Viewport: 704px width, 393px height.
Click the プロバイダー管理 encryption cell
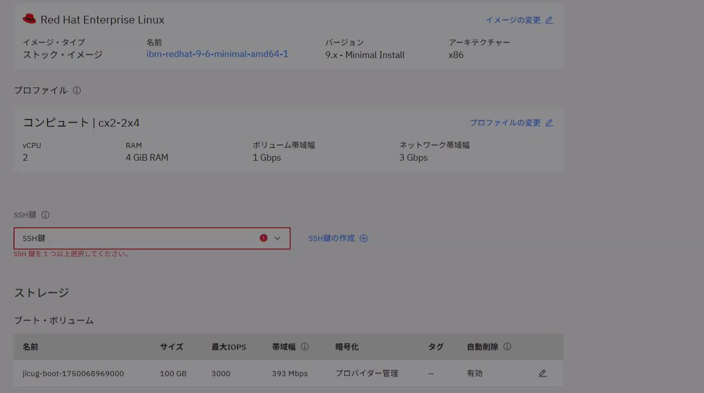pos(367,373)
